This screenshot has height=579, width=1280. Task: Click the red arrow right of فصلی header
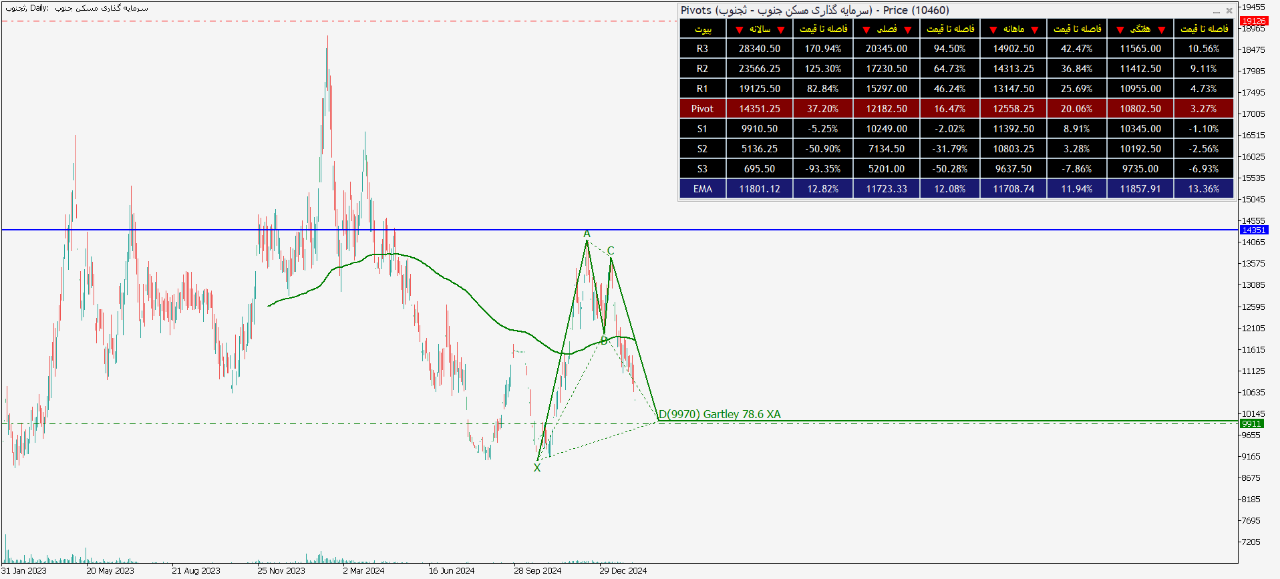coord(907,29)
